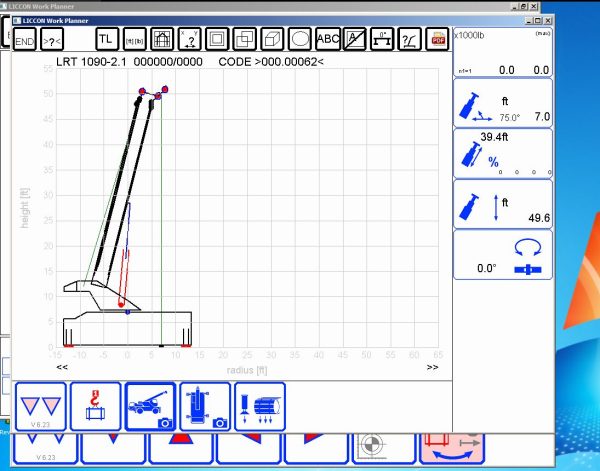The height and width of the screenshot is (471, 600).
Task: Click the END button in the toolbar
Action: pos(25,39)
